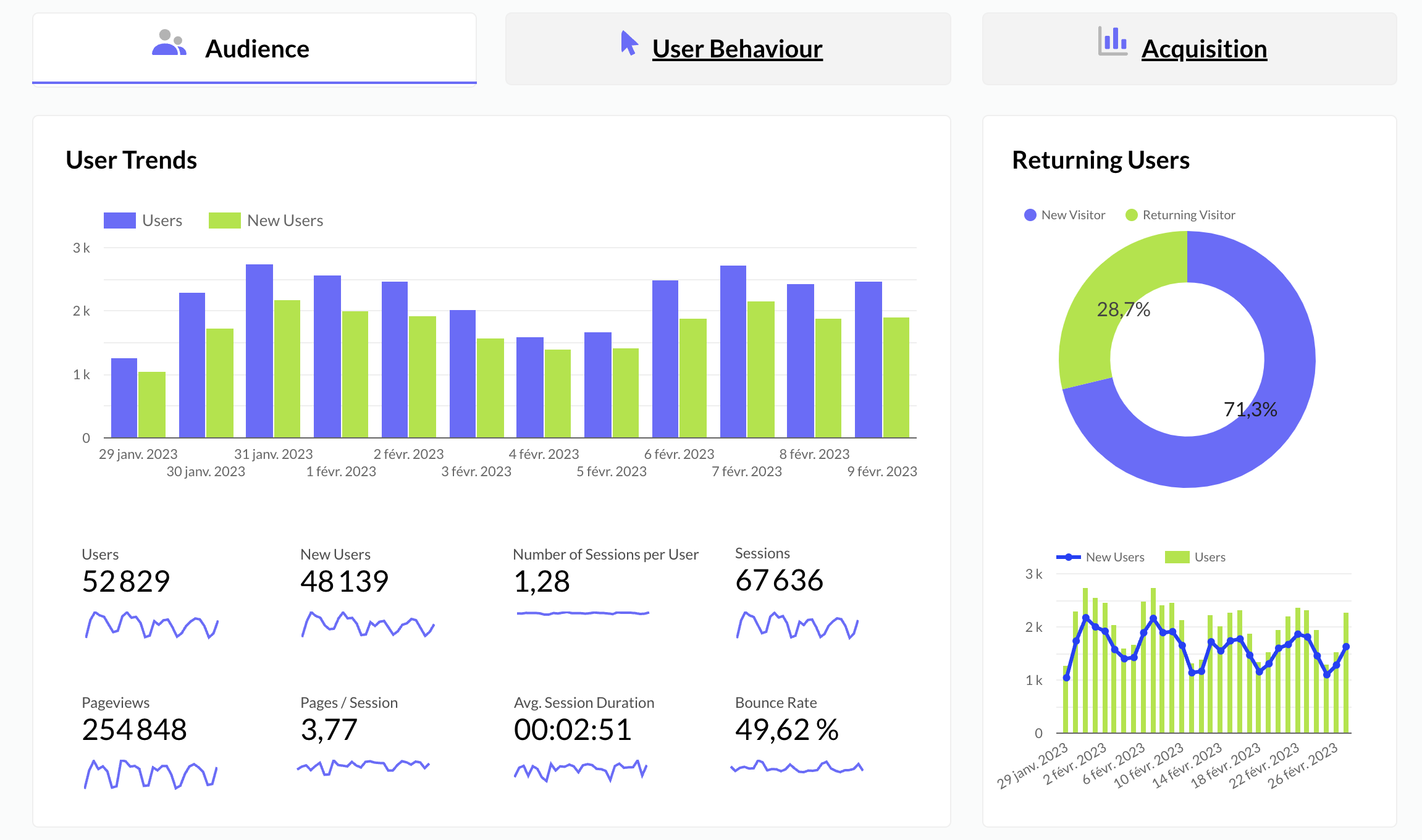
Task: Select the Audience tab
Action: (257, 49)
